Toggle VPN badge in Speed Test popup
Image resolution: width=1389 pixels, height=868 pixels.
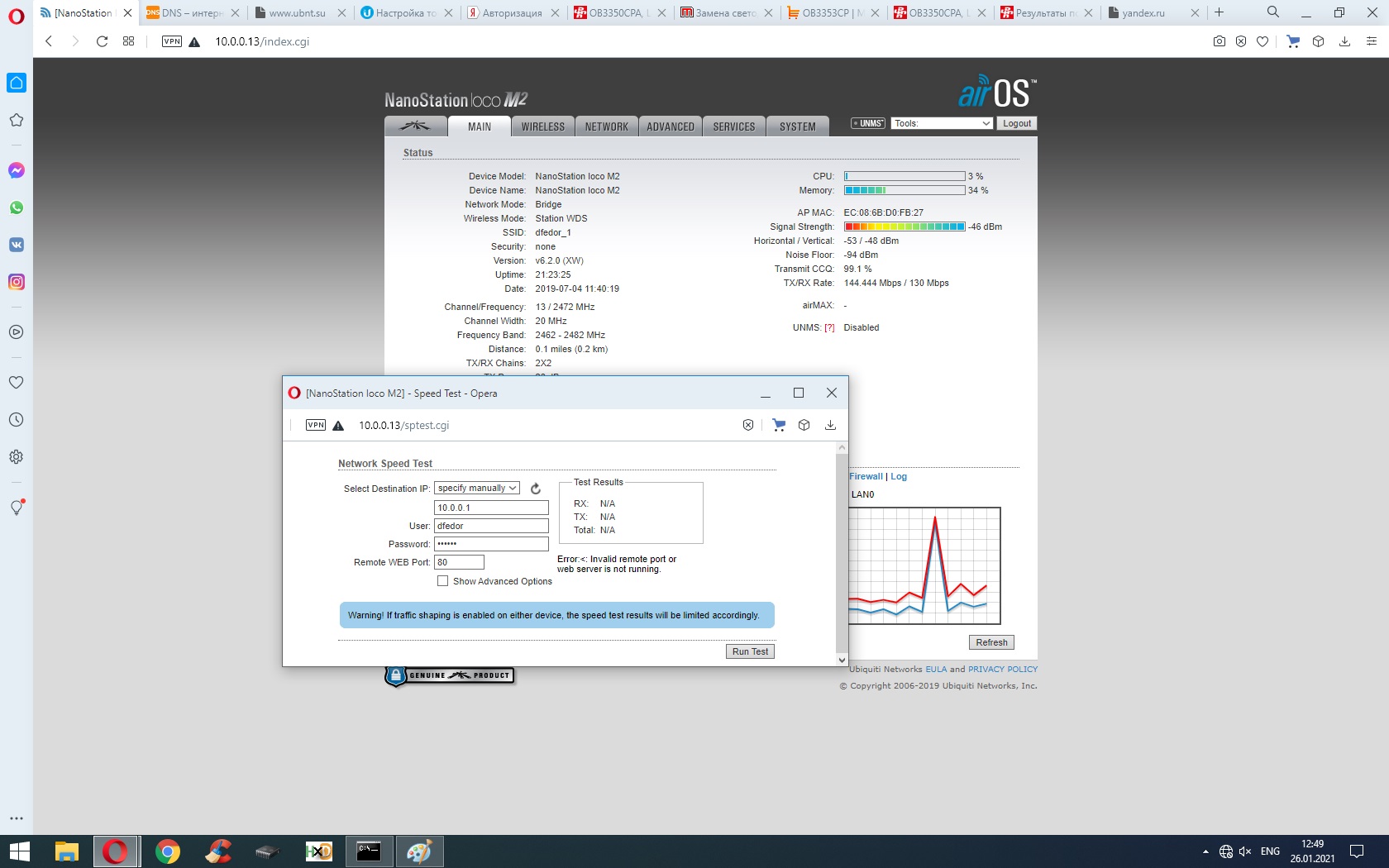point(316,425)
